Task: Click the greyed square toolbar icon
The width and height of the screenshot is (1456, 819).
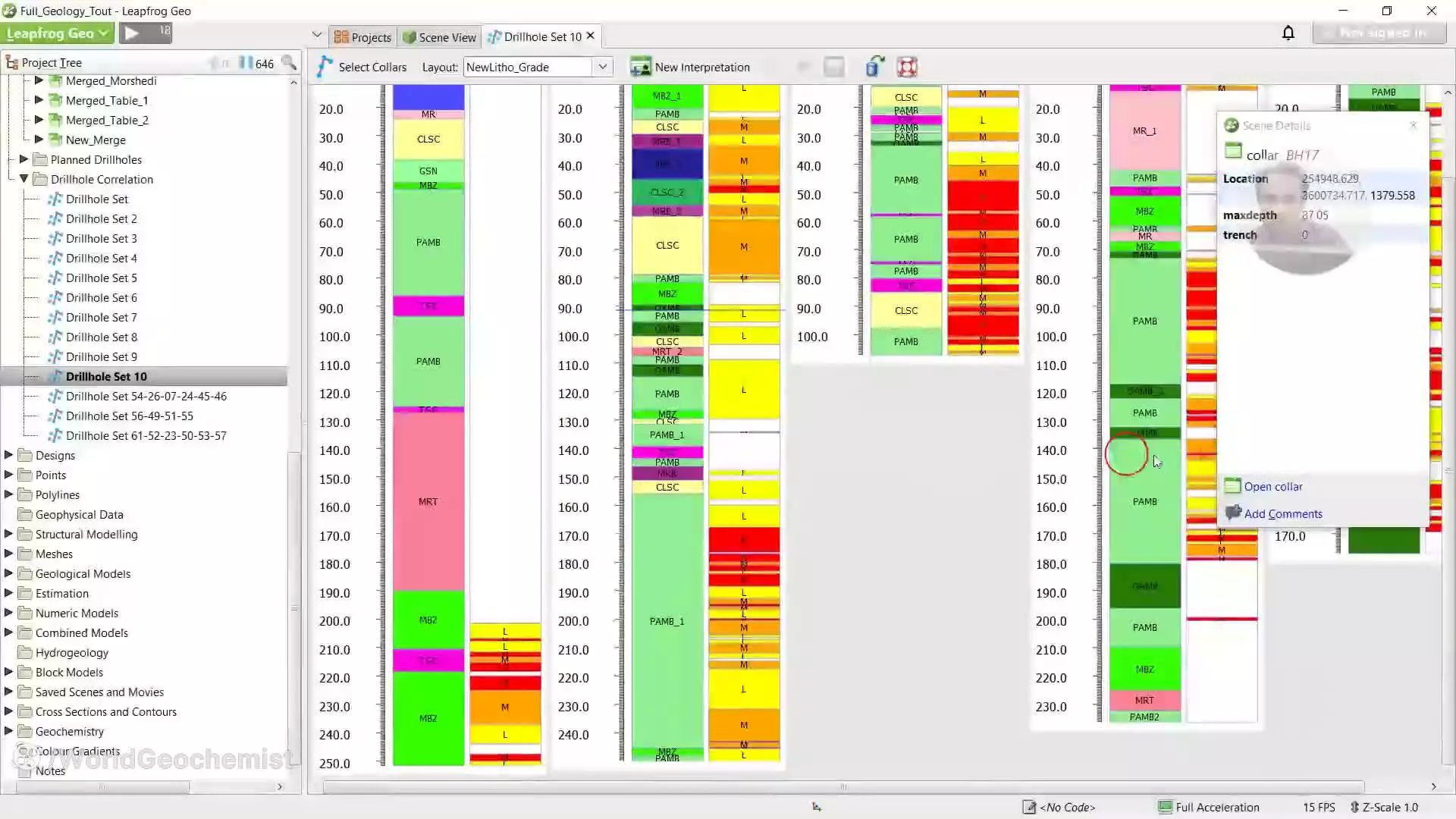Action: 834,67
